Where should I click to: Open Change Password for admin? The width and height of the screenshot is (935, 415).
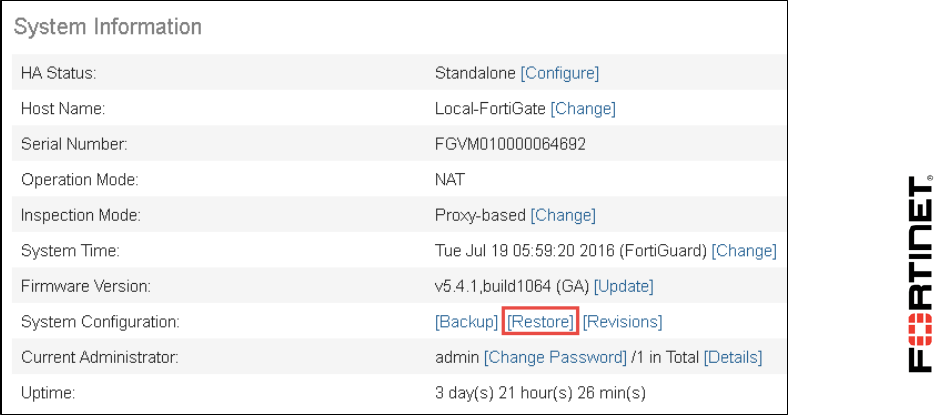pos(555,357)
